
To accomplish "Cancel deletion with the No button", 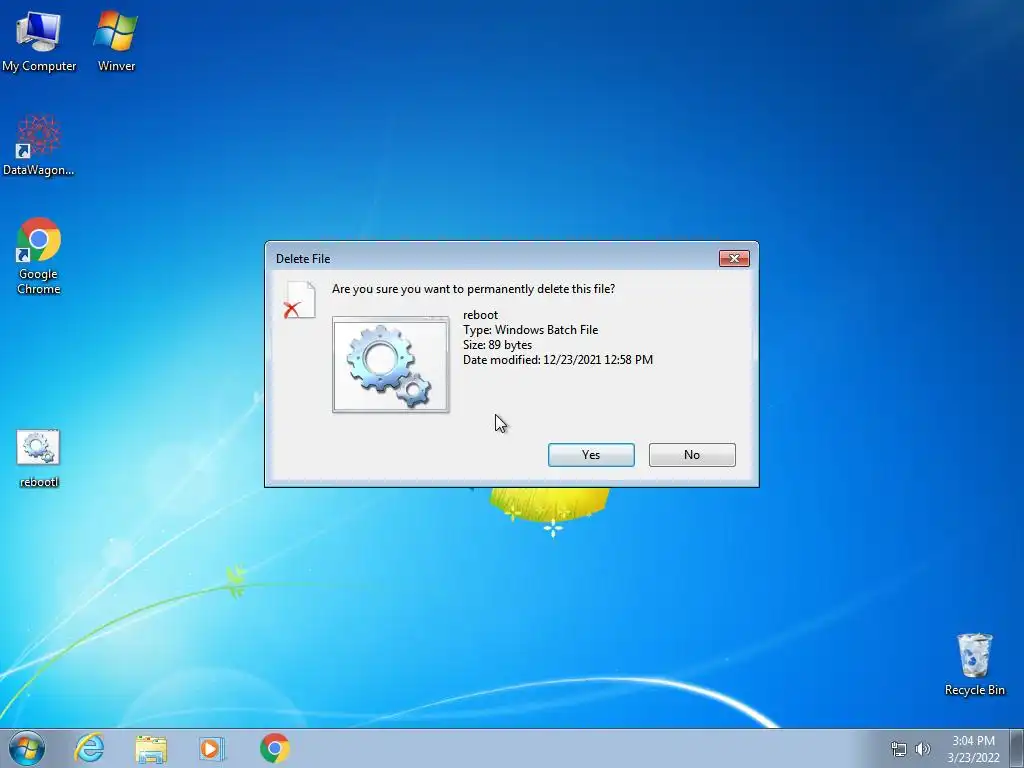I will click(x=692, y=455).
